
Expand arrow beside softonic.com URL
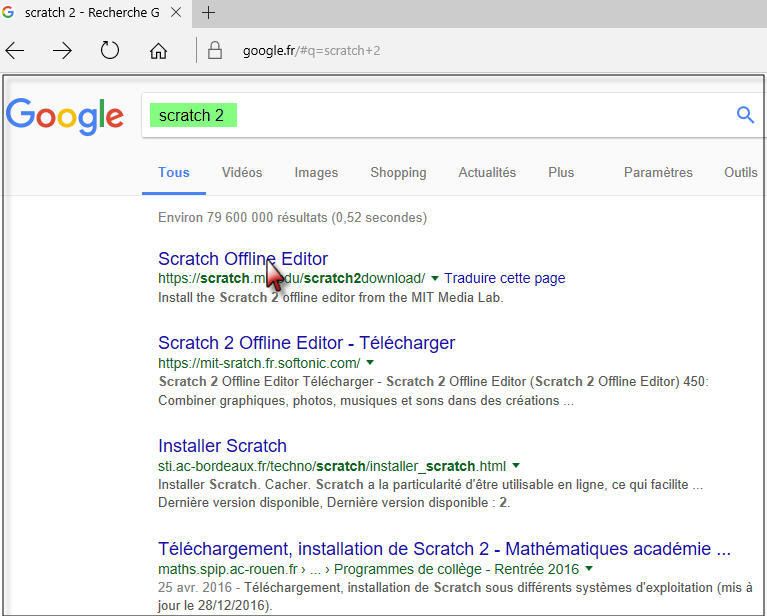[370, 363]
